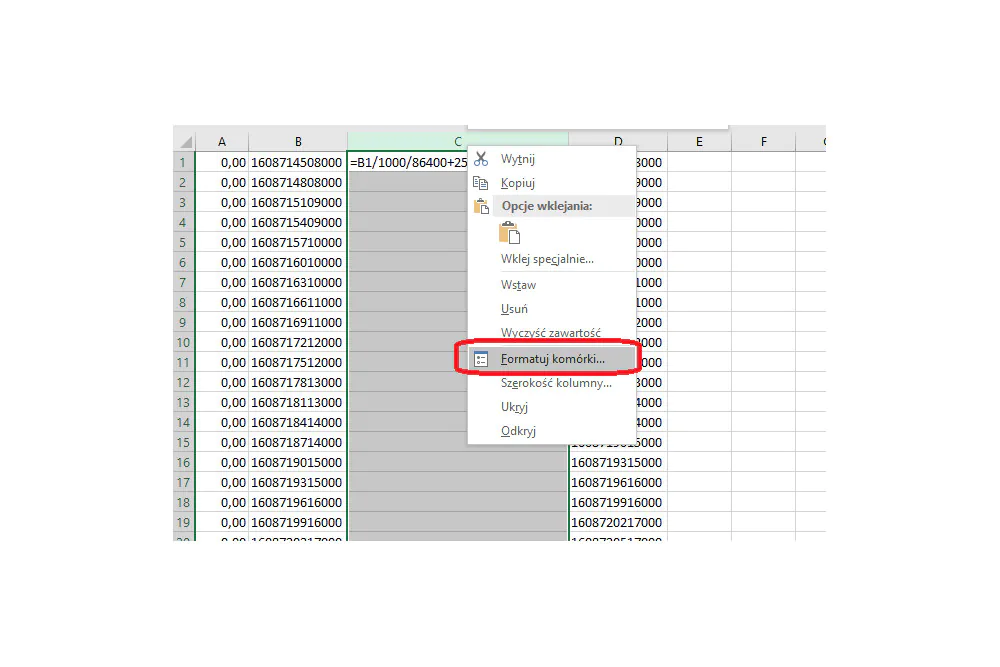Screen dimensions: 1000x667
Task: Open Wklej specjalnie... option
Action: 547,259
